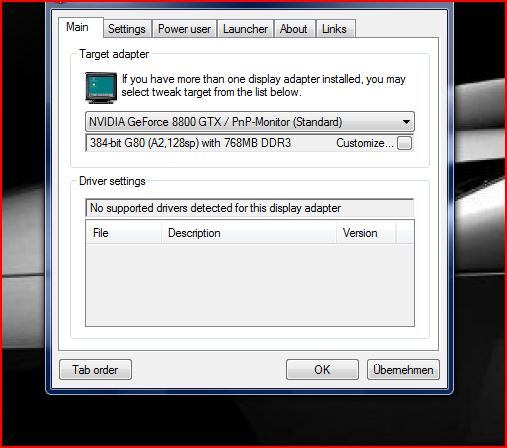Viewport: 507px width, 448px height.
Task: Sort driver list by Description column
Action: click(249, 233)
